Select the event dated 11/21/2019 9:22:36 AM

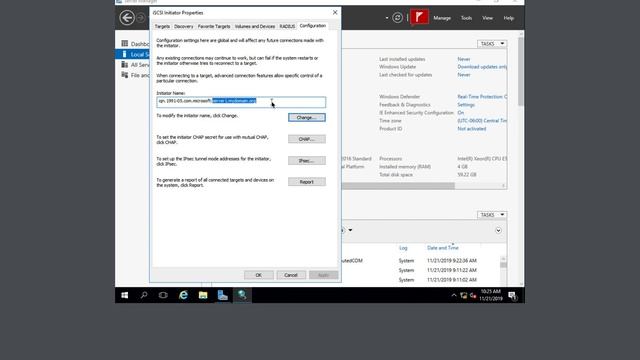(x=452, y=260)
